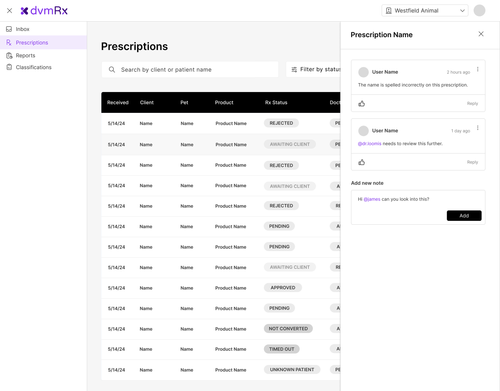The width and height of the screenshot is (500, 391).
Task: Click the Reports sidebar icon
Action: [x=9, y=55]
